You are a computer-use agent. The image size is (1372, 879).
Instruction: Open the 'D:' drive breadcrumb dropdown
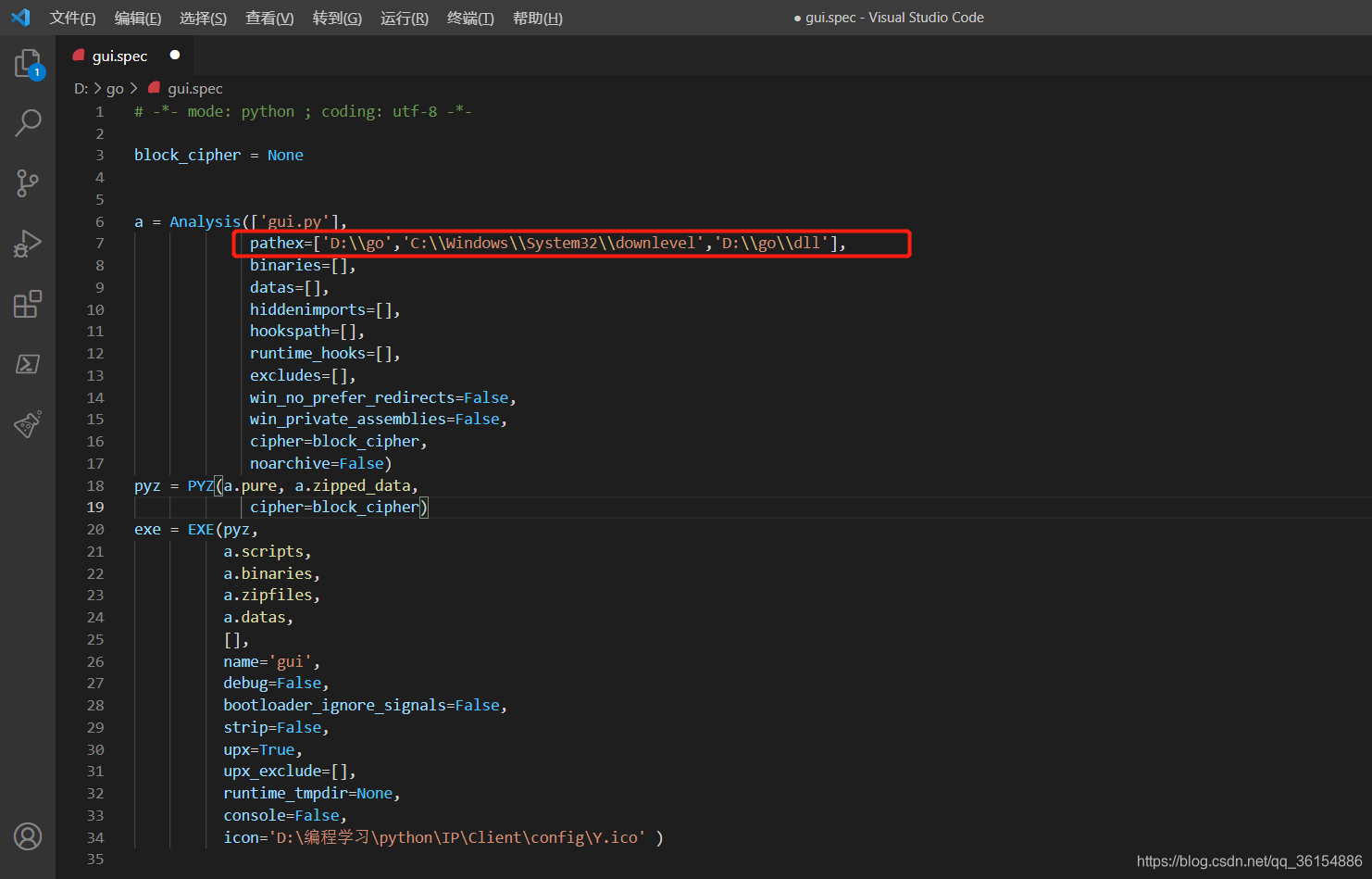(81, 88)
